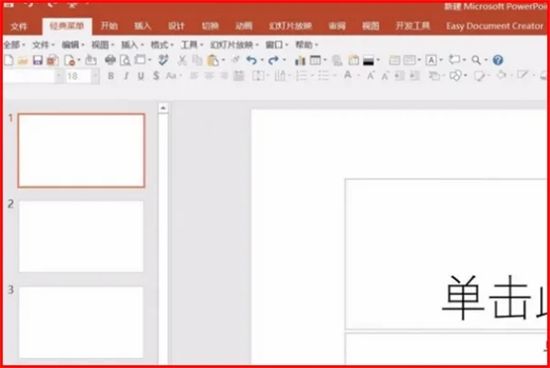Click the Undo arrow icon
Screen dimensions: 550x368
251,60
